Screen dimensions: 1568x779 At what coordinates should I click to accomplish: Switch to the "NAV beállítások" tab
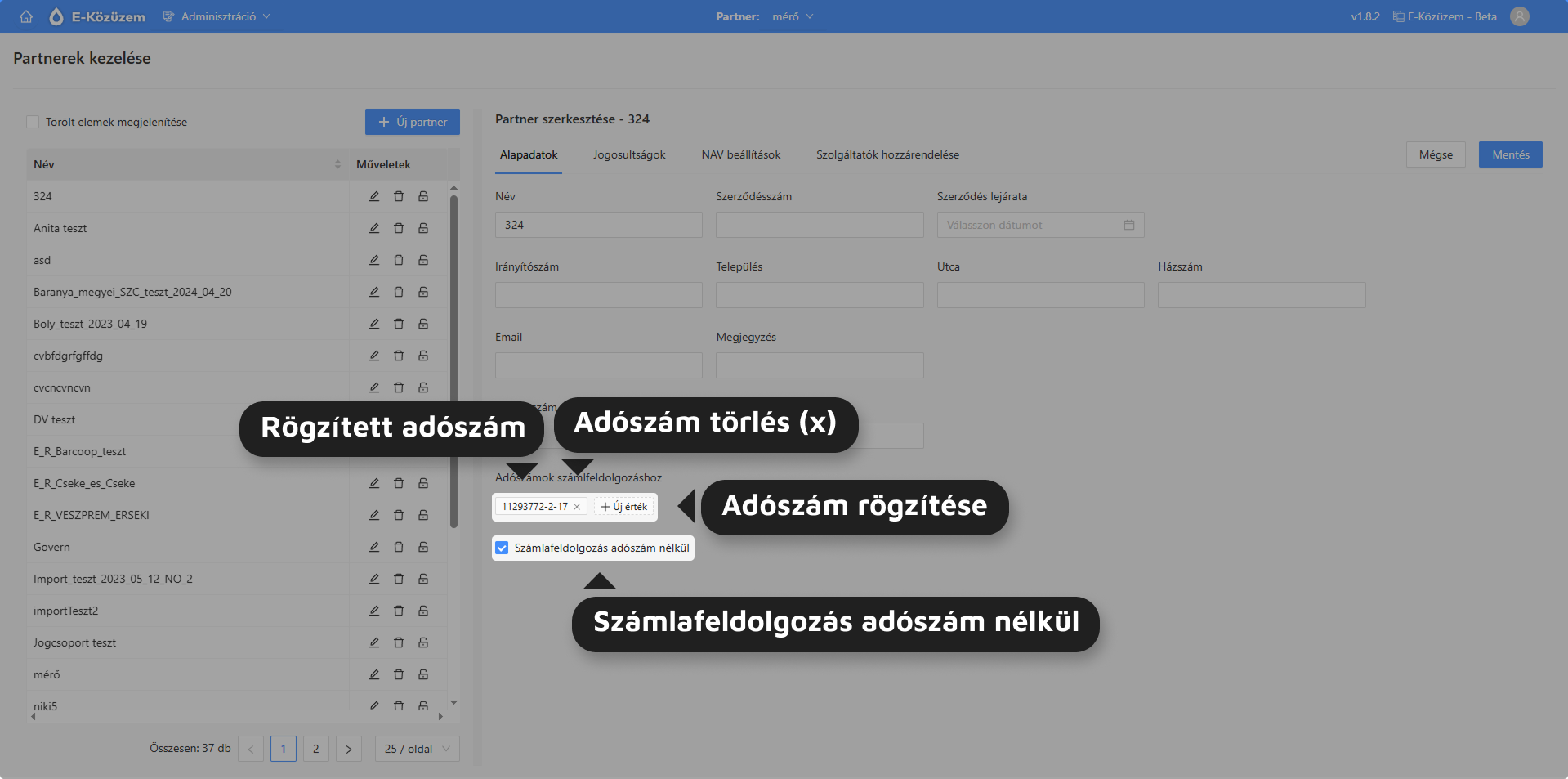(740, 154)
